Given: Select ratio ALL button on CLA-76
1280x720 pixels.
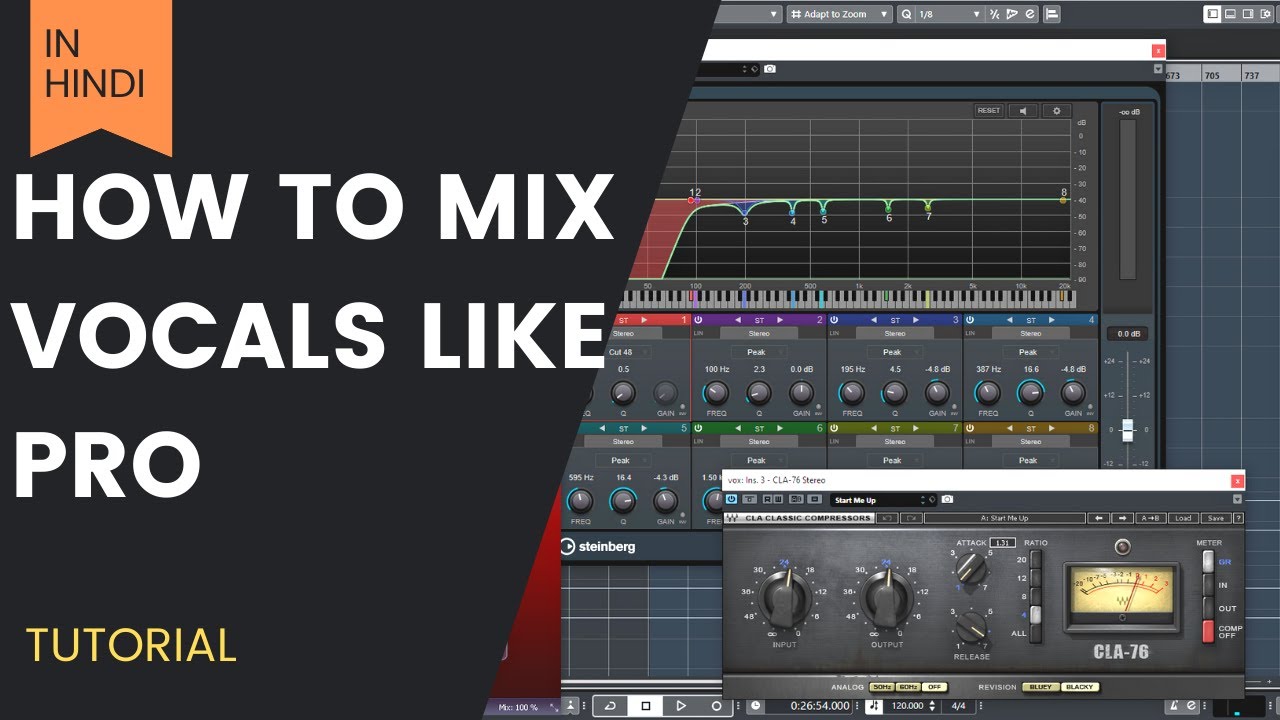Looking at the screenshot, I should coord(1036,634).
